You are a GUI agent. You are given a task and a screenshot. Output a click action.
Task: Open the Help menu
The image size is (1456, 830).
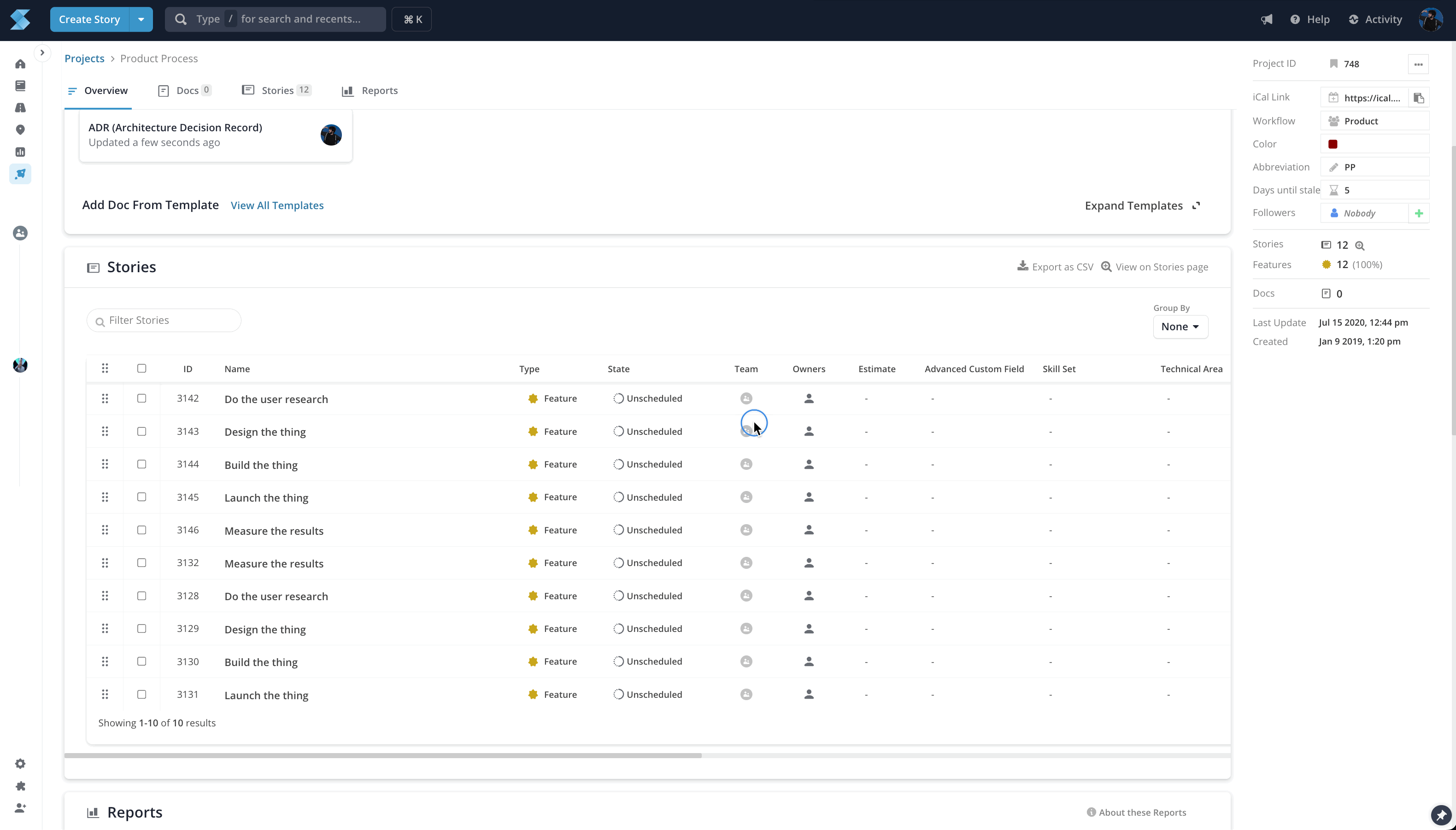(1309, 19)
